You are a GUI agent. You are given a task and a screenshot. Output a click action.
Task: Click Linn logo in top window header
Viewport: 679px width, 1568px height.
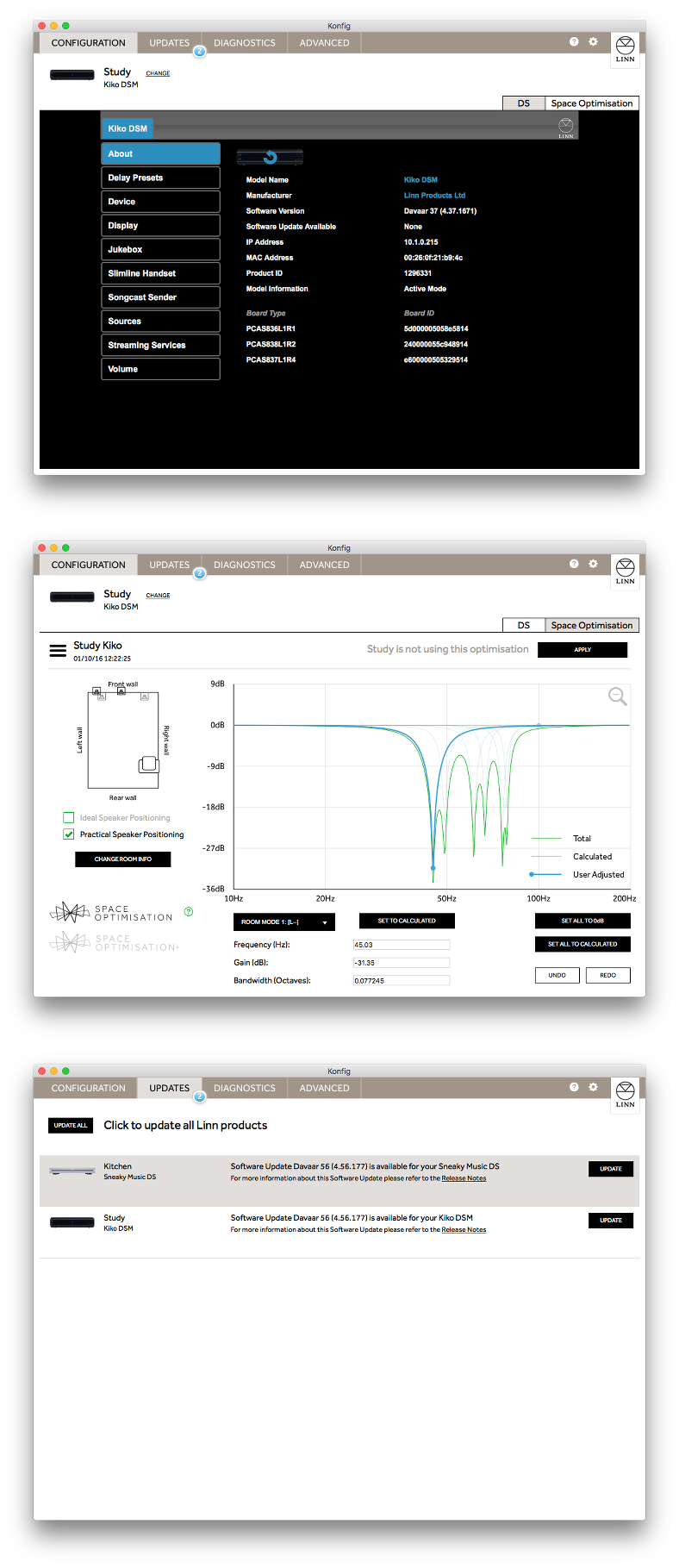(x=626, y=49)
